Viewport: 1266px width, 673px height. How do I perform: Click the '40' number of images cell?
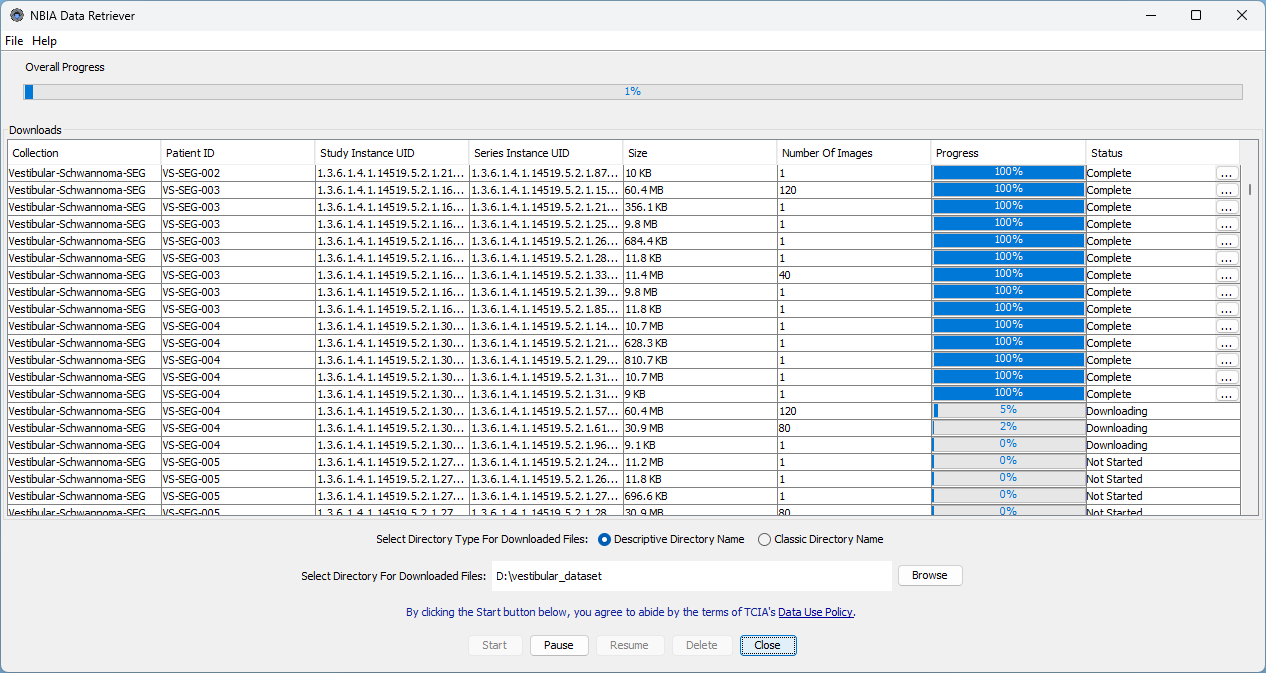click(x=854, y=275)
